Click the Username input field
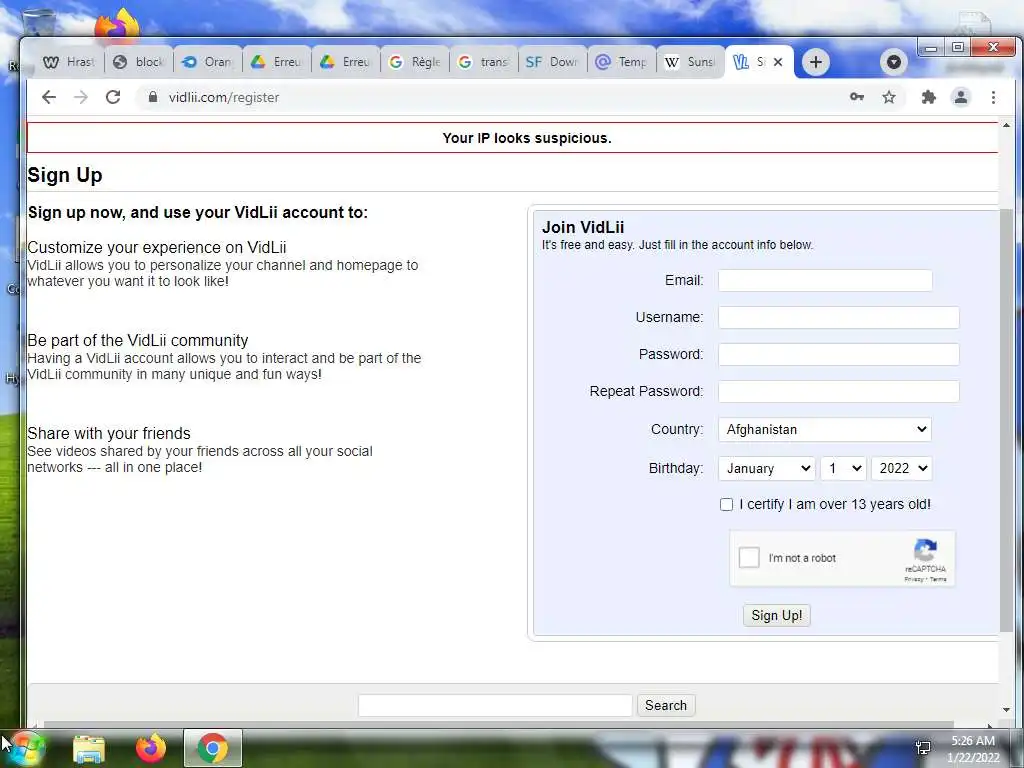This screenshot has height=768, width=1024. (x=839, y=317)
